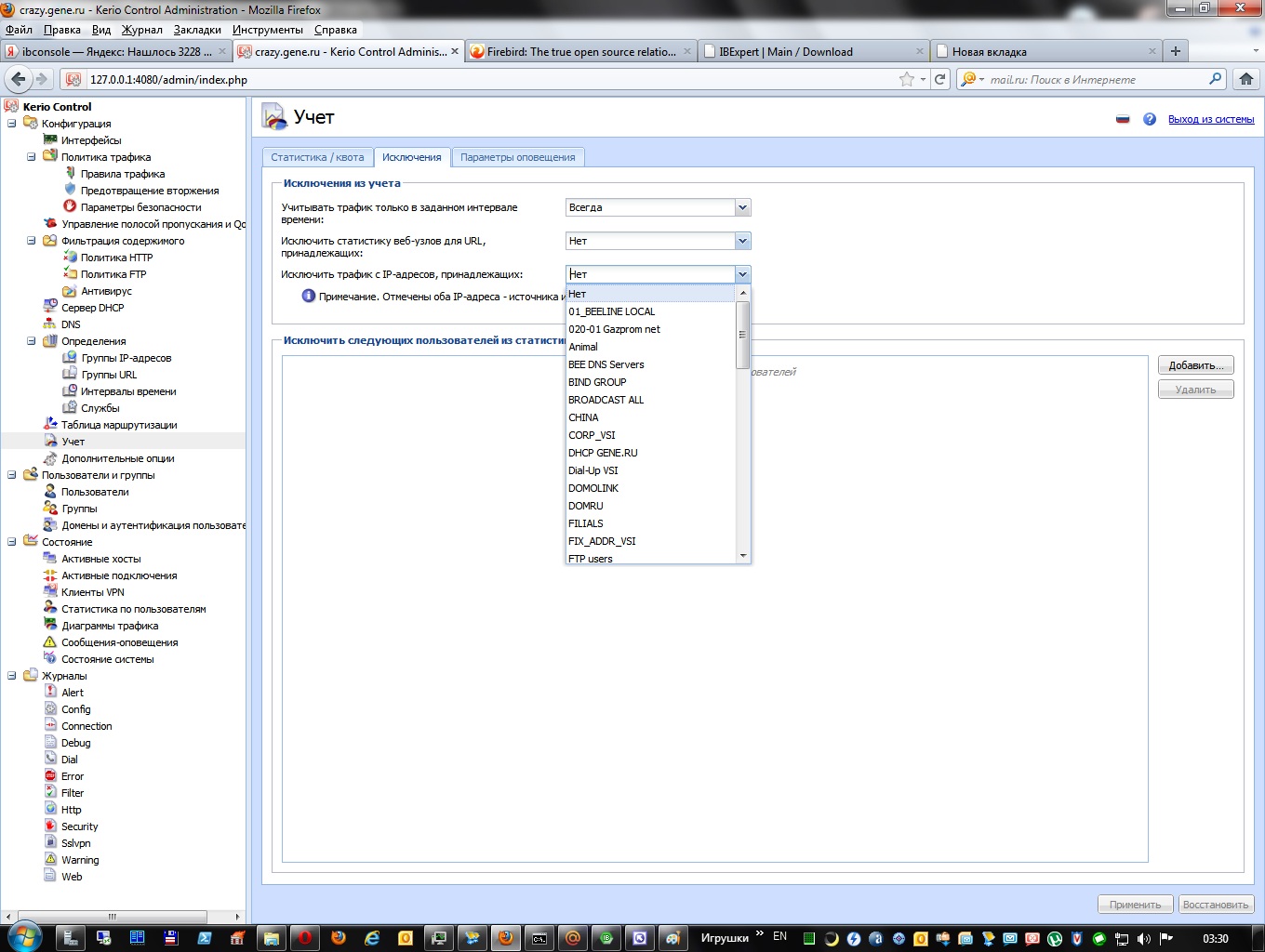Click the Добавить... button
The width and height of the screenshot is (1265, 952).
[1195, 365]
